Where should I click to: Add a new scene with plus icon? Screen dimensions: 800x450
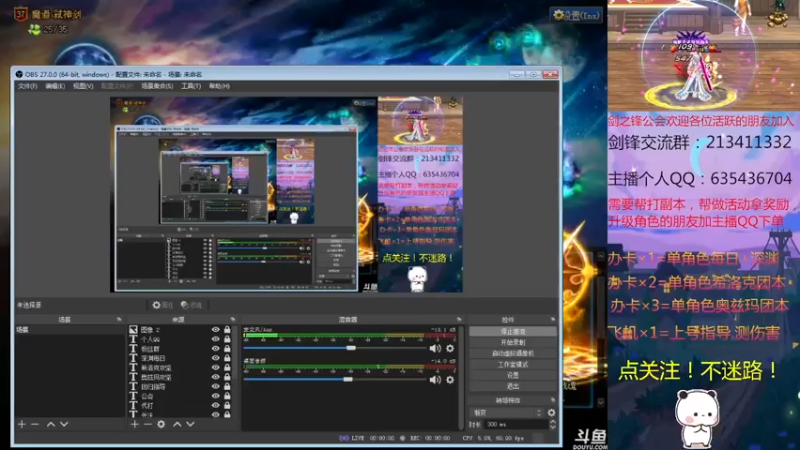point(21,424)
